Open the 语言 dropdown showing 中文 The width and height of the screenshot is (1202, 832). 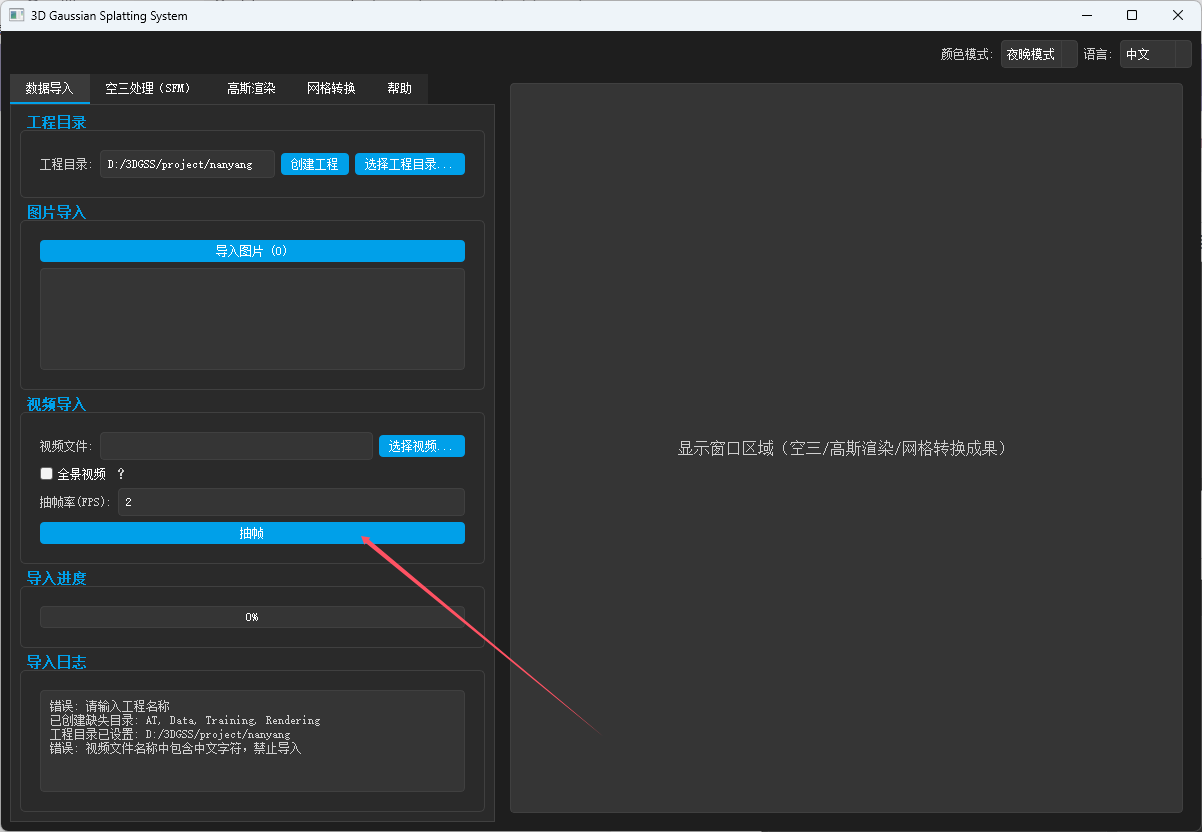pyautogui.click(x=1155, y=54)
